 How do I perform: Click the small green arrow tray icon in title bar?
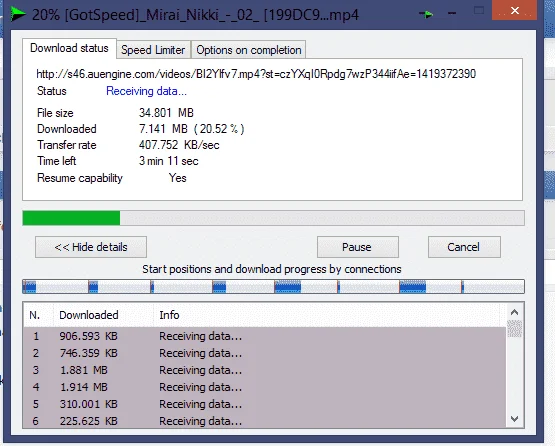tap(427, 15)
